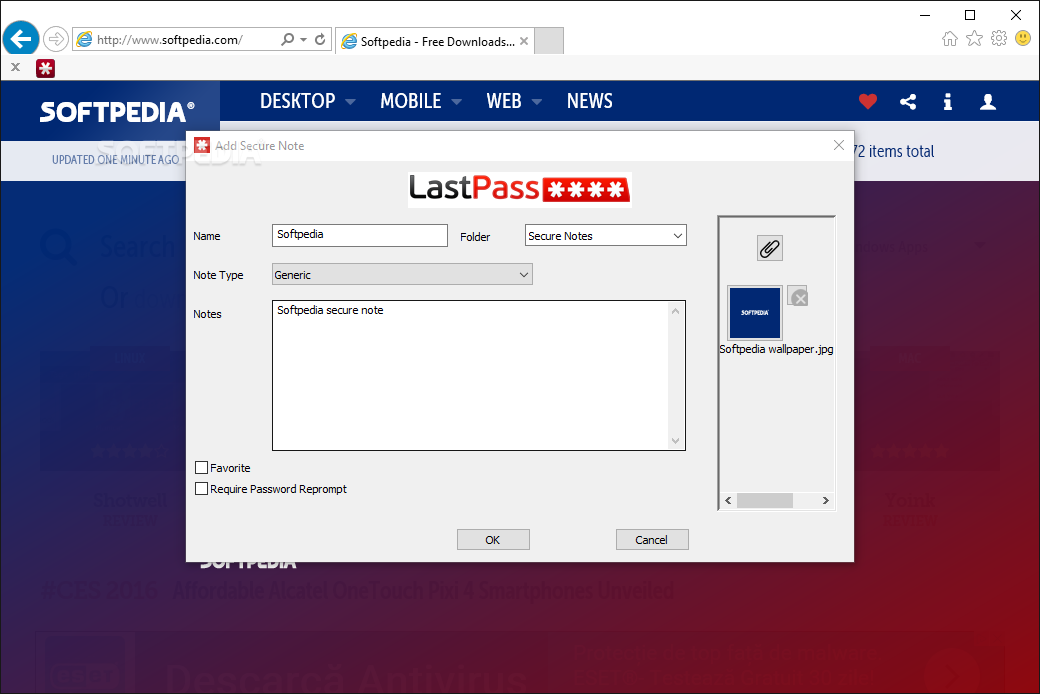Open the Note Type dropdown Generic
The image size is (1040, 694).
pos(402,274)
